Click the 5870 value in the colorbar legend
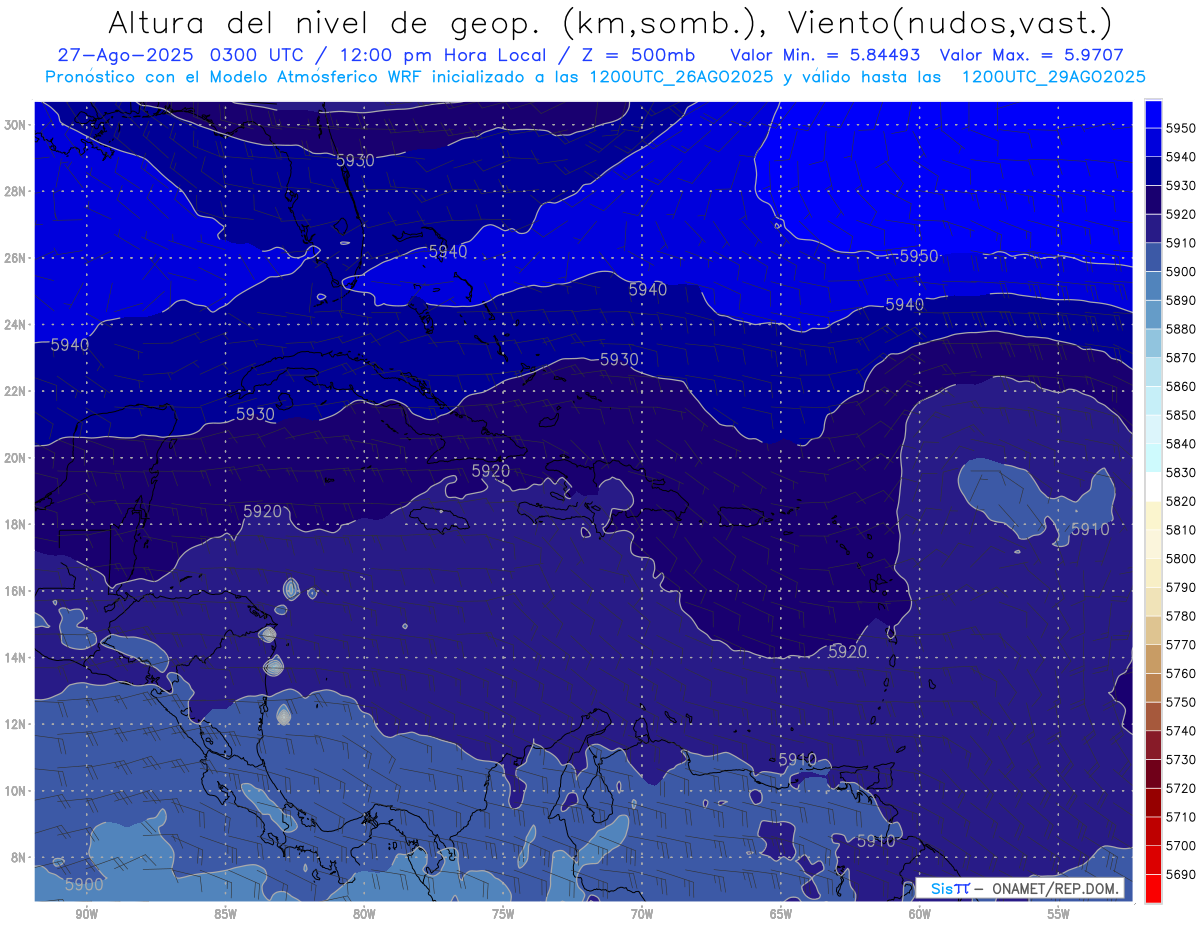1200x927 pixels. click(x=1181, y=357)
